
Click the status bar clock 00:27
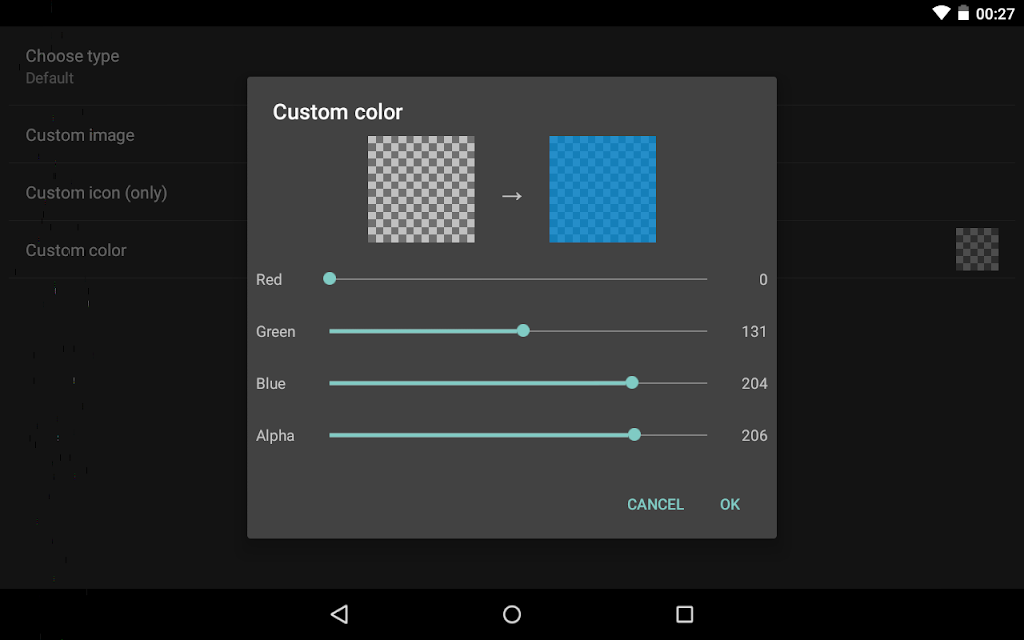(995, 14)
